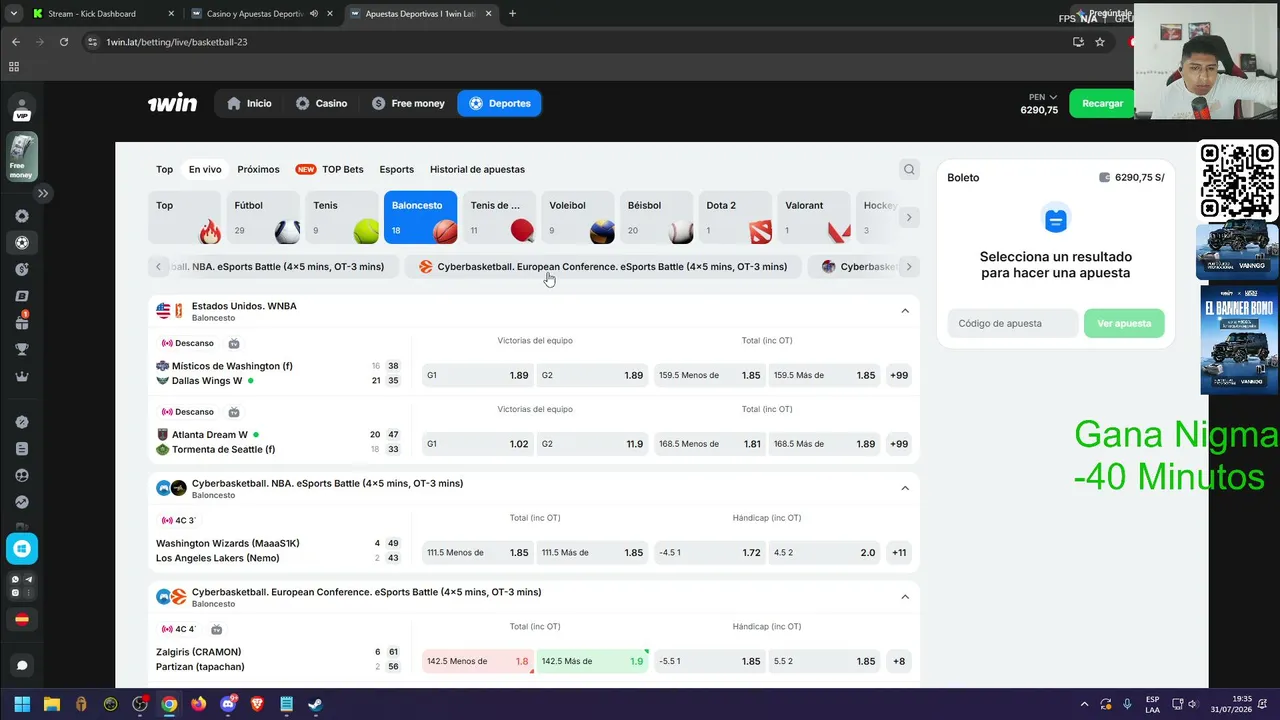Show +11 markets for Wizards vs Lakers
The image size is (1280, 720).
coord(898,552)
